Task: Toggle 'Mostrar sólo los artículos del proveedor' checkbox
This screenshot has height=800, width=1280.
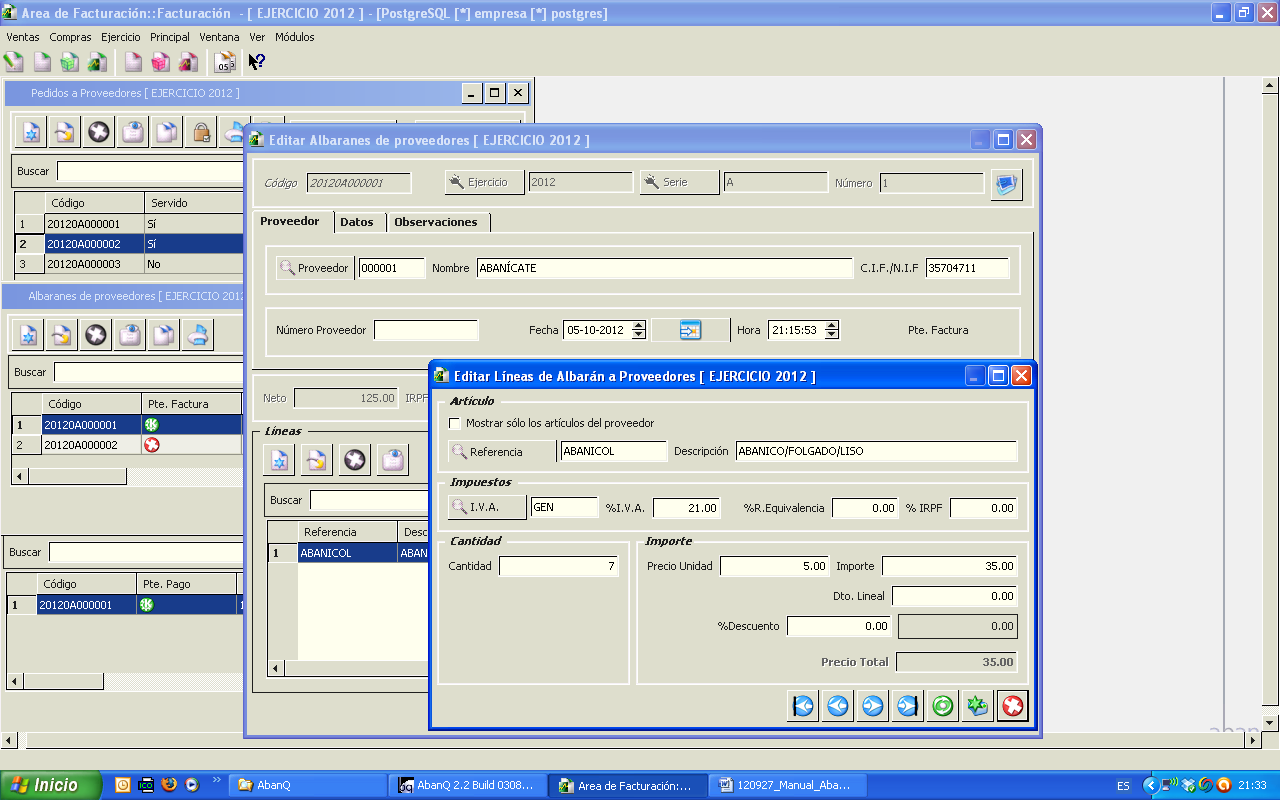Action: [x=455, y=423]
